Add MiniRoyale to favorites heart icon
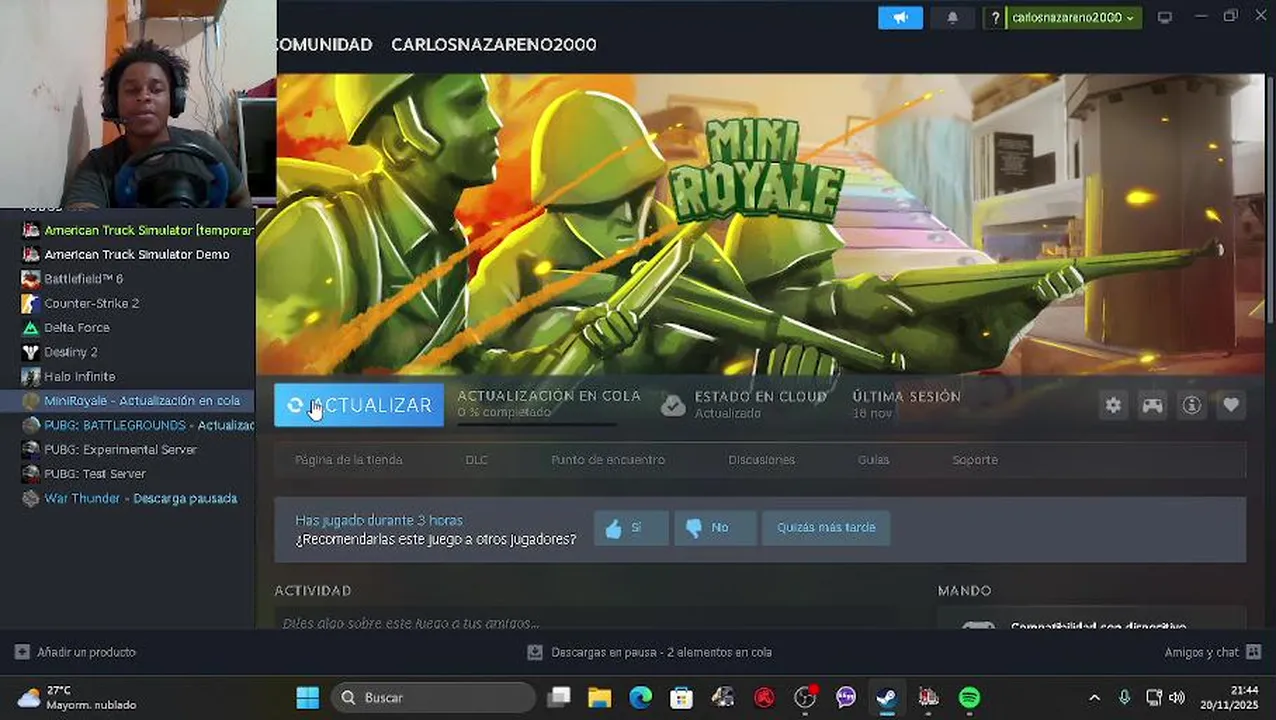This screenshot has width=1276, height=720. click(x=1231, y=405)
